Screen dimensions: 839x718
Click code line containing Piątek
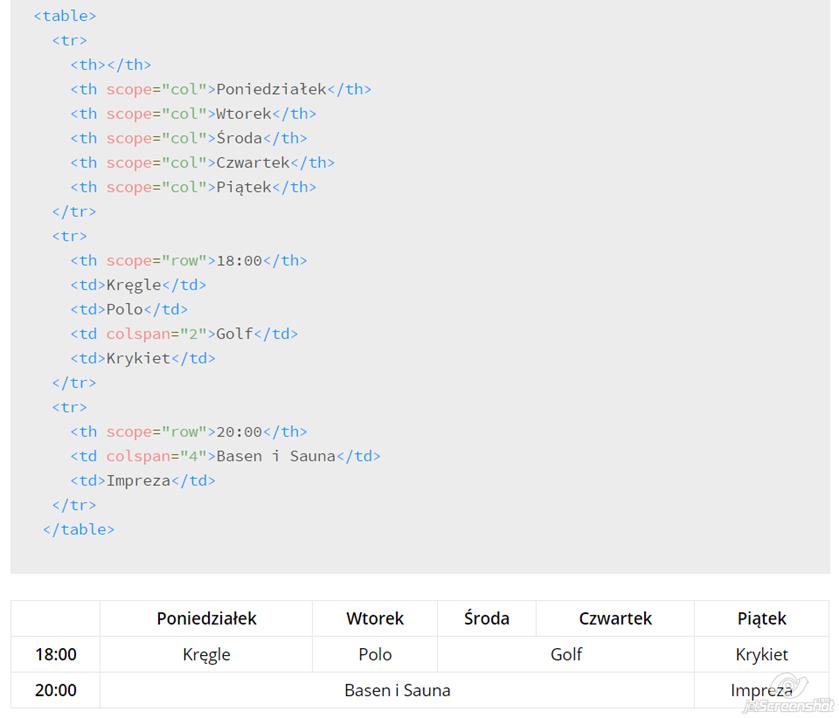tap(193, 187)
